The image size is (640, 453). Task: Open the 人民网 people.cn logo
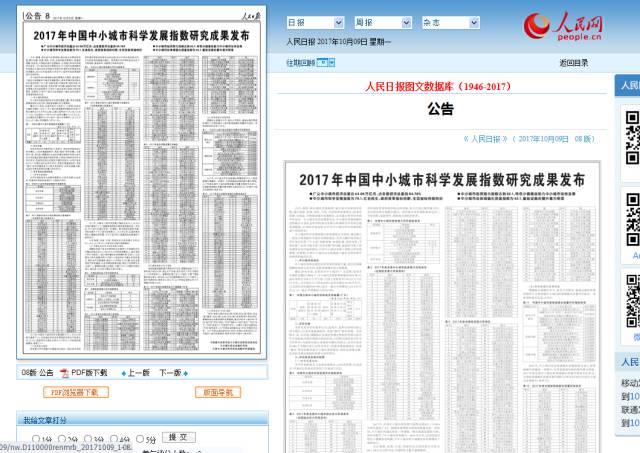pos(563,26)
